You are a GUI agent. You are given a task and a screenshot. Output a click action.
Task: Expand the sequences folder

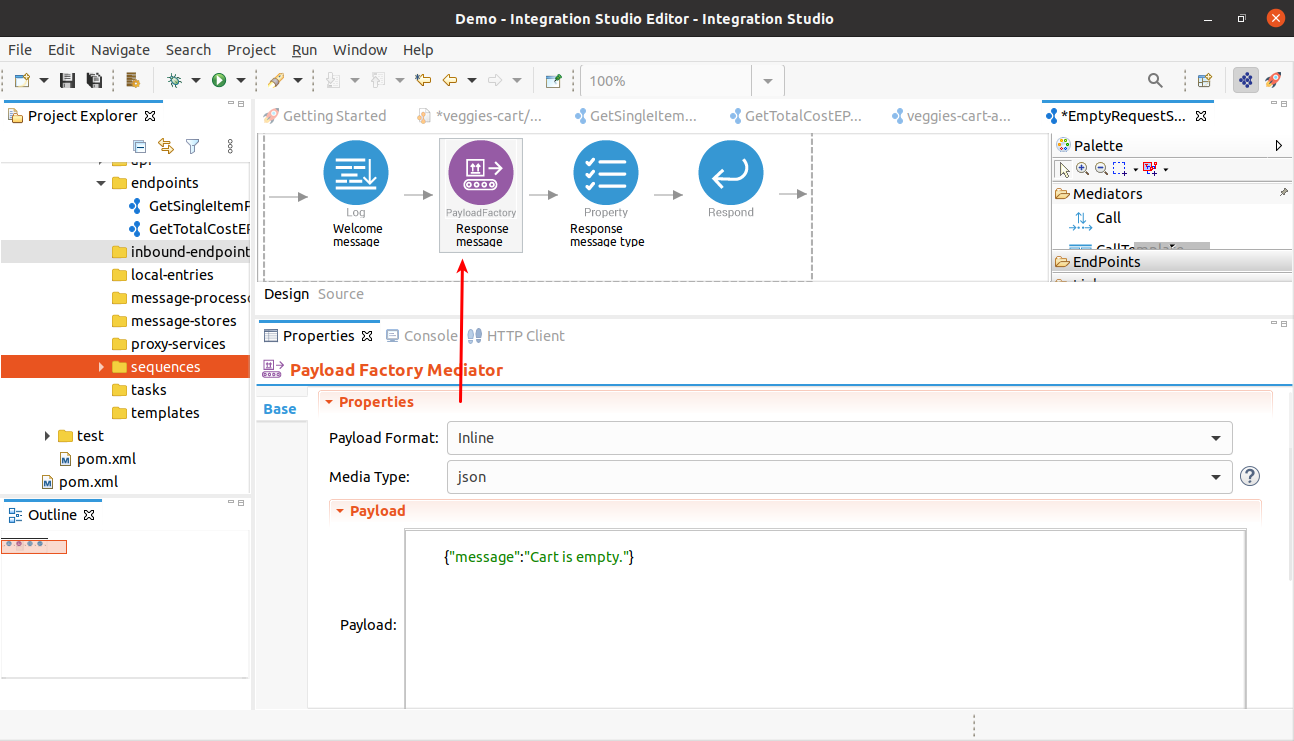[x=101, y=367]
